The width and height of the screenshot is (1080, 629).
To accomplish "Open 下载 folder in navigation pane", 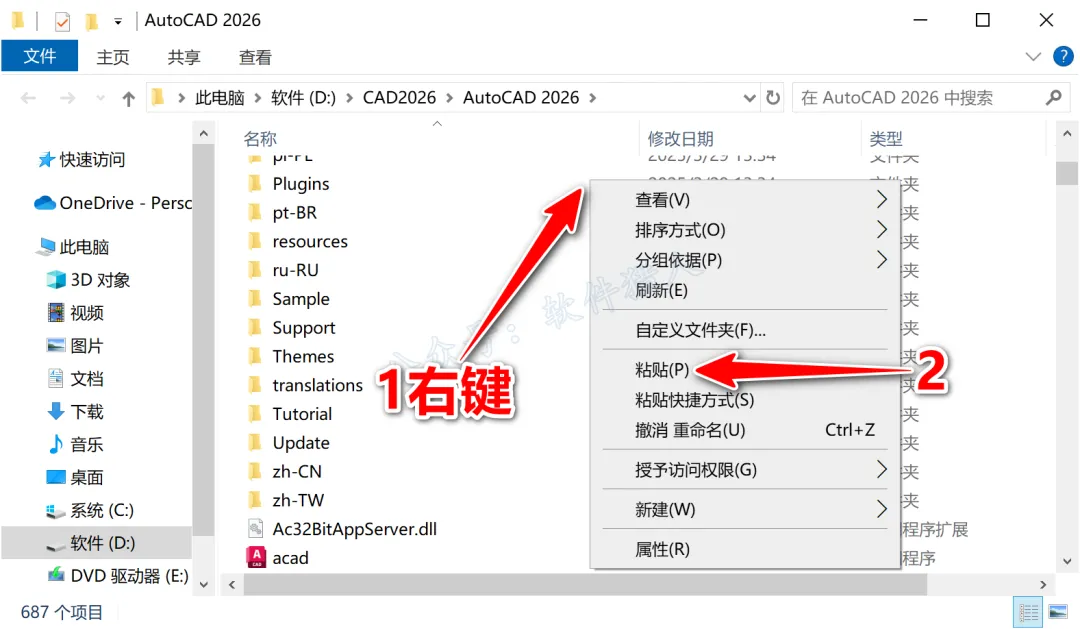I will 75,412.
